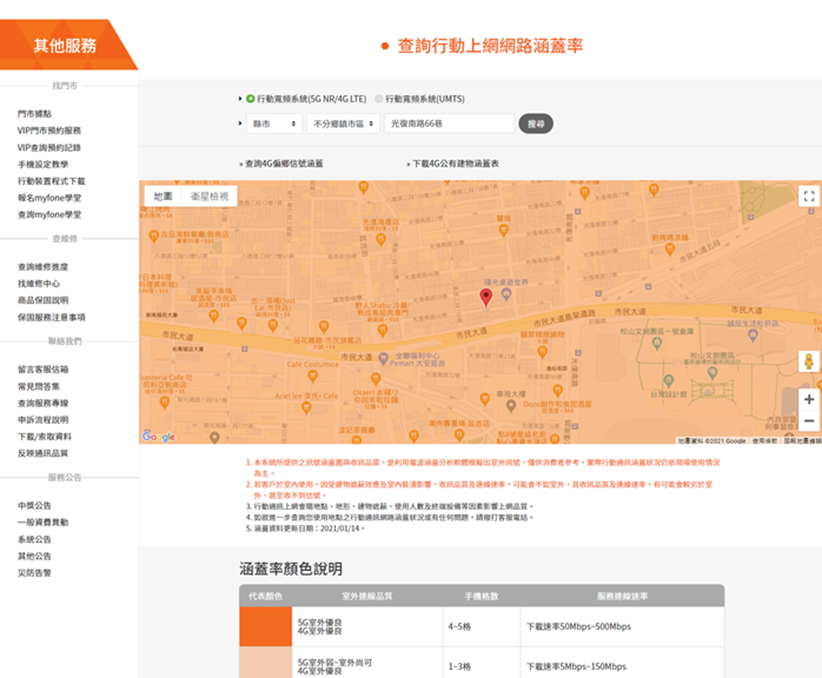This screenshot has width=822, height=678.
Task: Open 下載4G公有建物涵蓋表 link
Action: pos(455,163)
